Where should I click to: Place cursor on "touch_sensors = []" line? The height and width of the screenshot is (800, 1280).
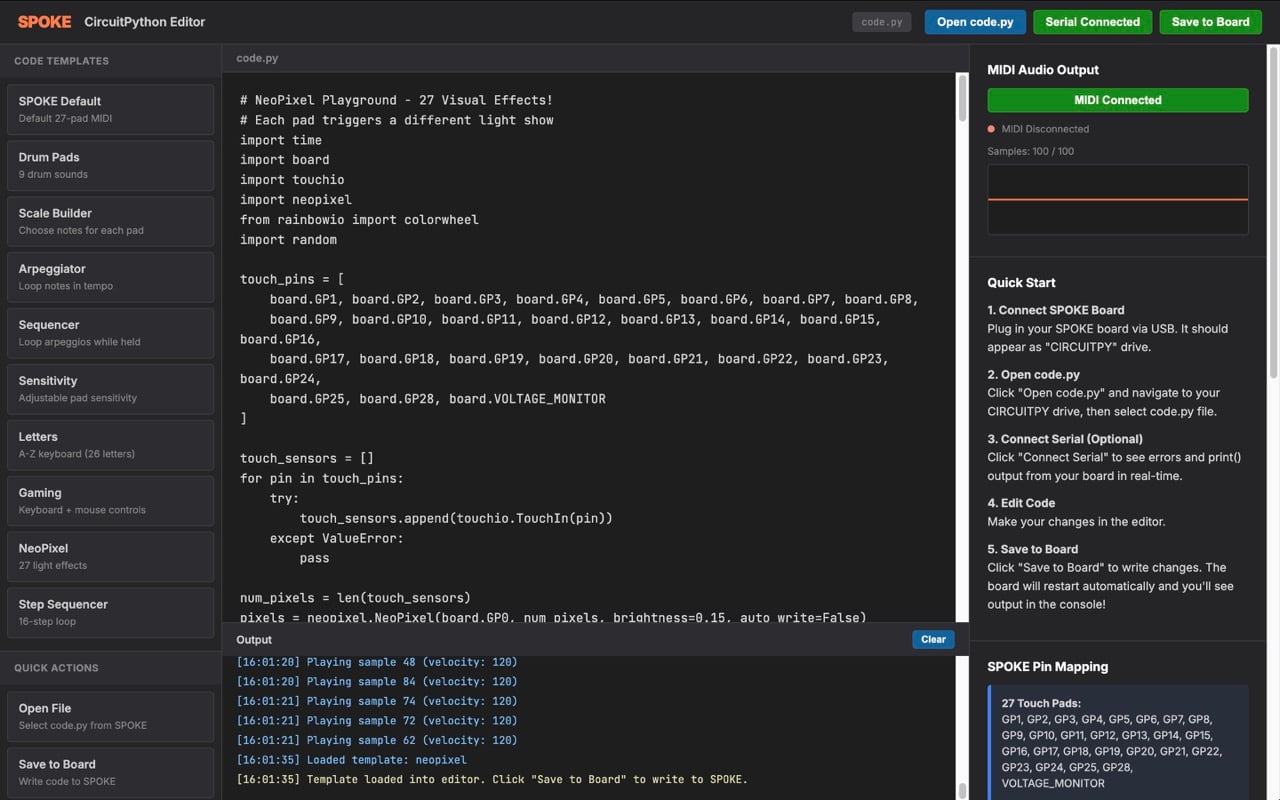(307, 458)
